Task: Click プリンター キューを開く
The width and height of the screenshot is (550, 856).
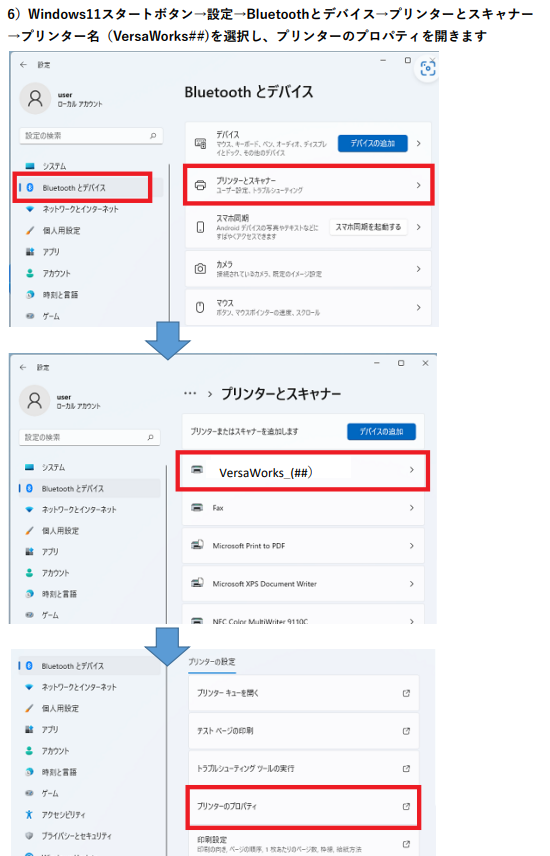Action: [x=304, y=693]
